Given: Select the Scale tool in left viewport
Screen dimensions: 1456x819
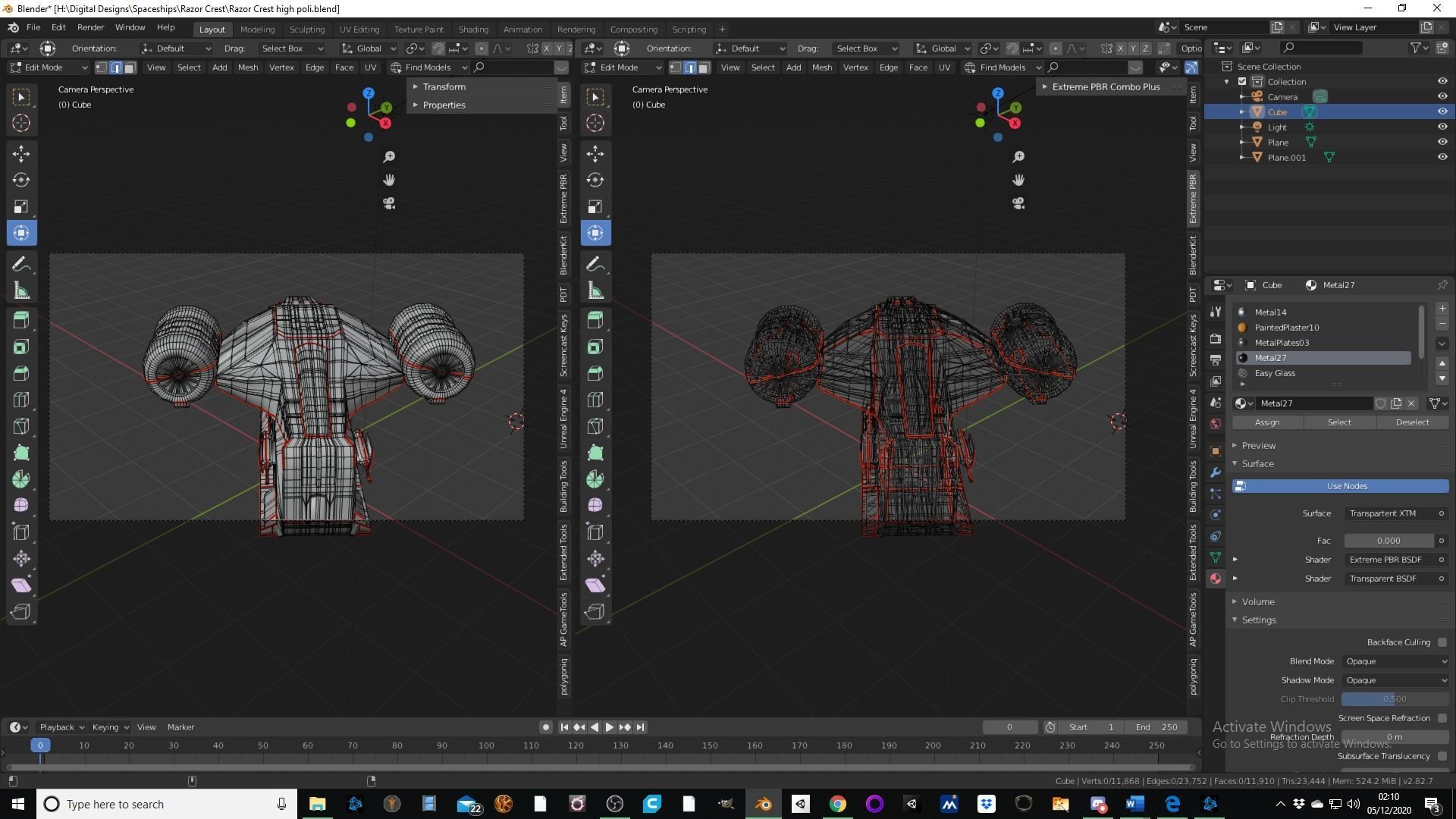Looking at the screenshot, I should coord(21,207).
